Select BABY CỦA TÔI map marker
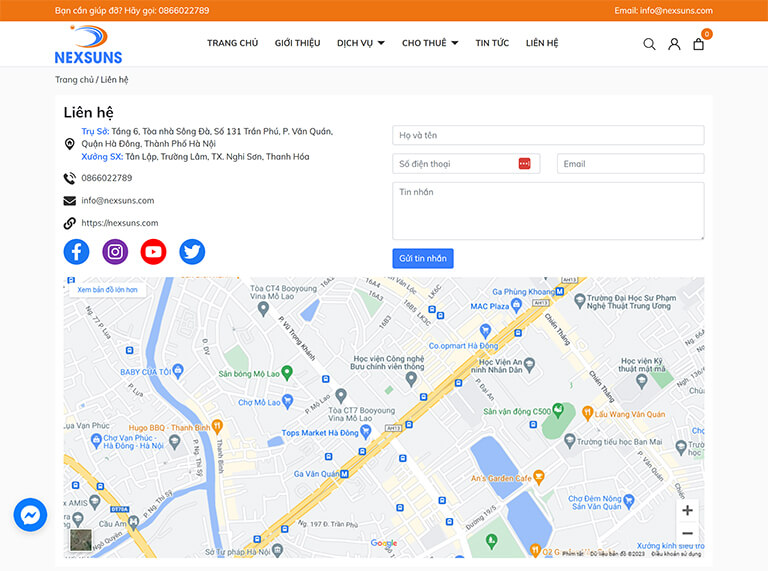Image resolution: width=768 pixels, height=571 pixels. tap(178, 371)
